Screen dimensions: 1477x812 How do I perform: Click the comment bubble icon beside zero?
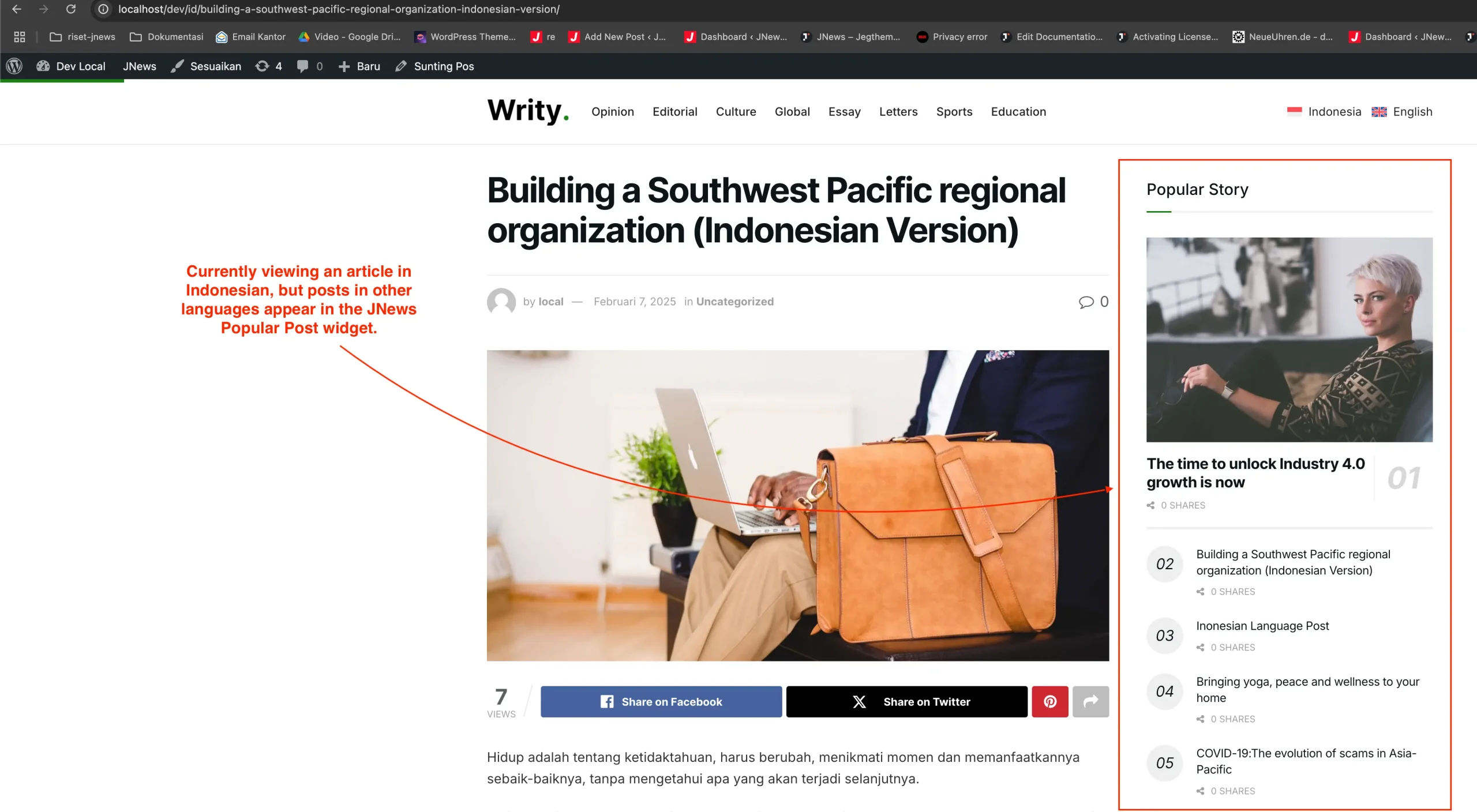1086,302
